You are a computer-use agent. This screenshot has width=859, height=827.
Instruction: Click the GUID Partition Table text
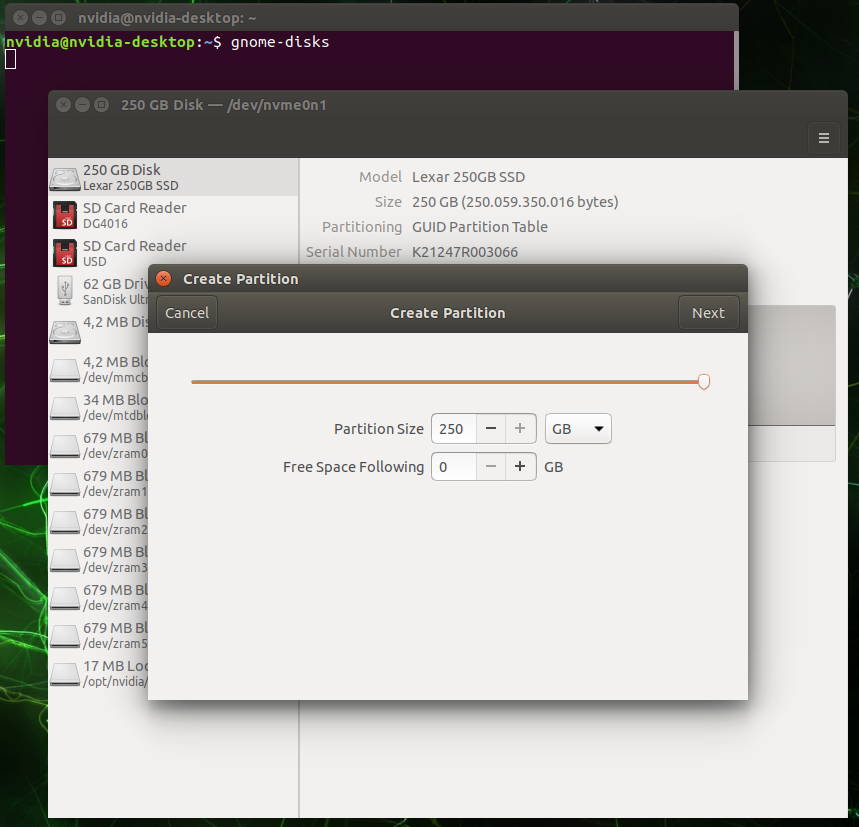tap(479, 227)
